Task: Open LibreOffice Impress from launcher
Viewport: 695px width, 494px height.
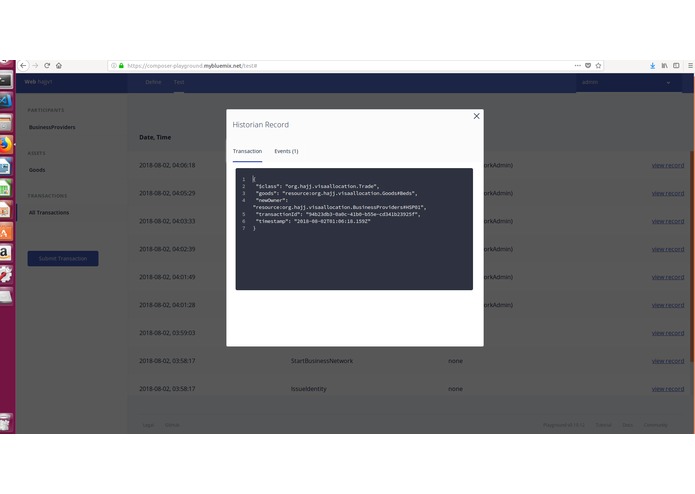Action: click(x=6, y=210)
